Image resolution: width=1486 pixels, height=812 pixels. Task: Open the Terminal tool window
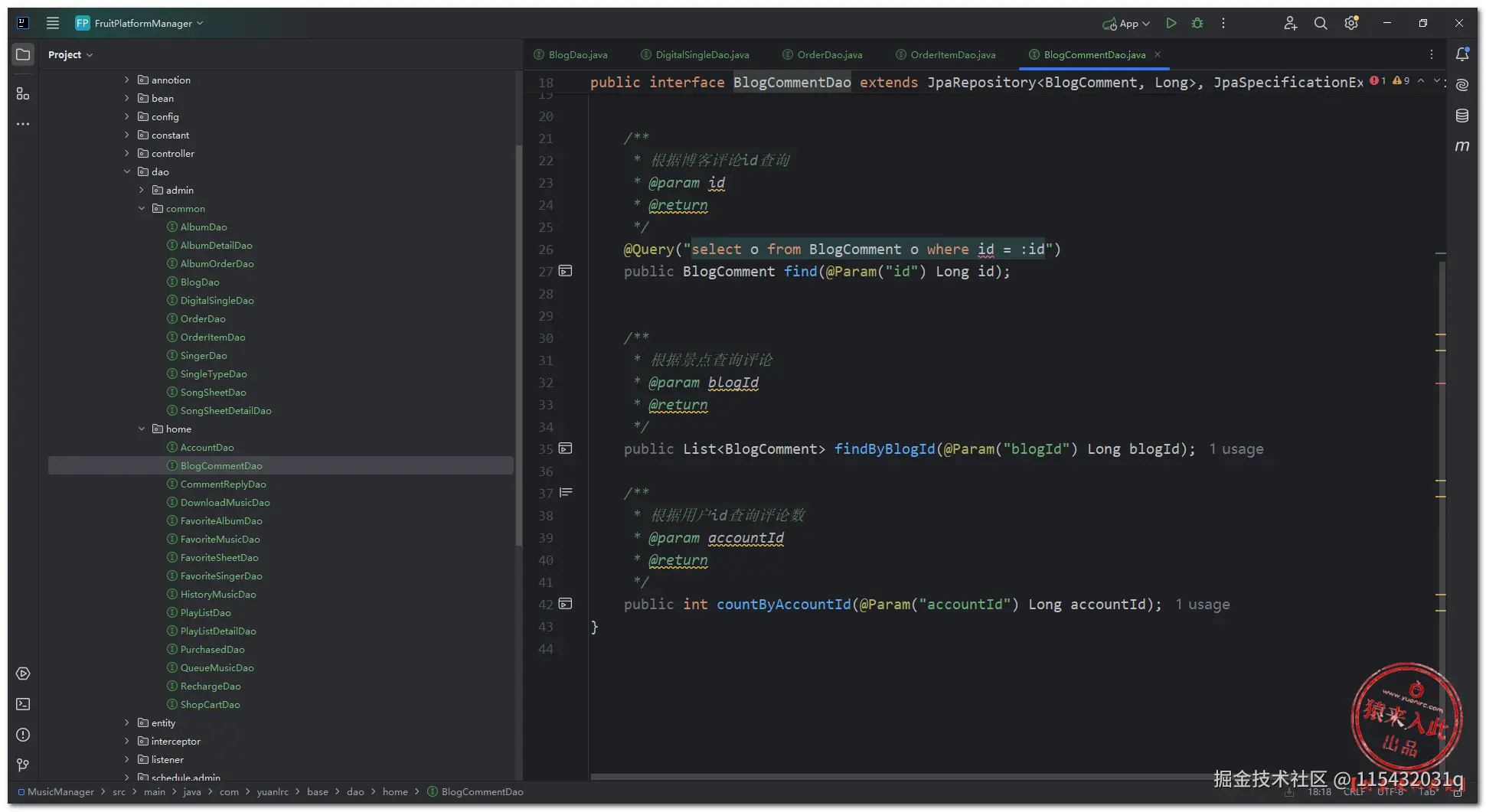point(23,704)
